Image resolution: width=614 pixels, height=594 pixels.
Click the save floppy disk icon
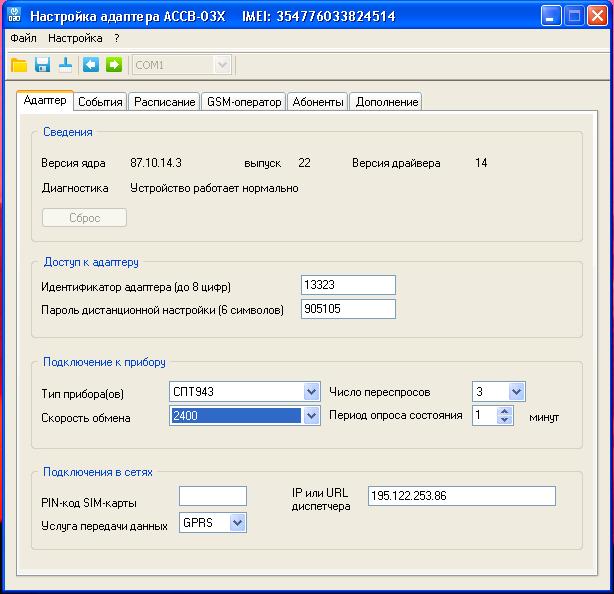[x=42, y=65]
